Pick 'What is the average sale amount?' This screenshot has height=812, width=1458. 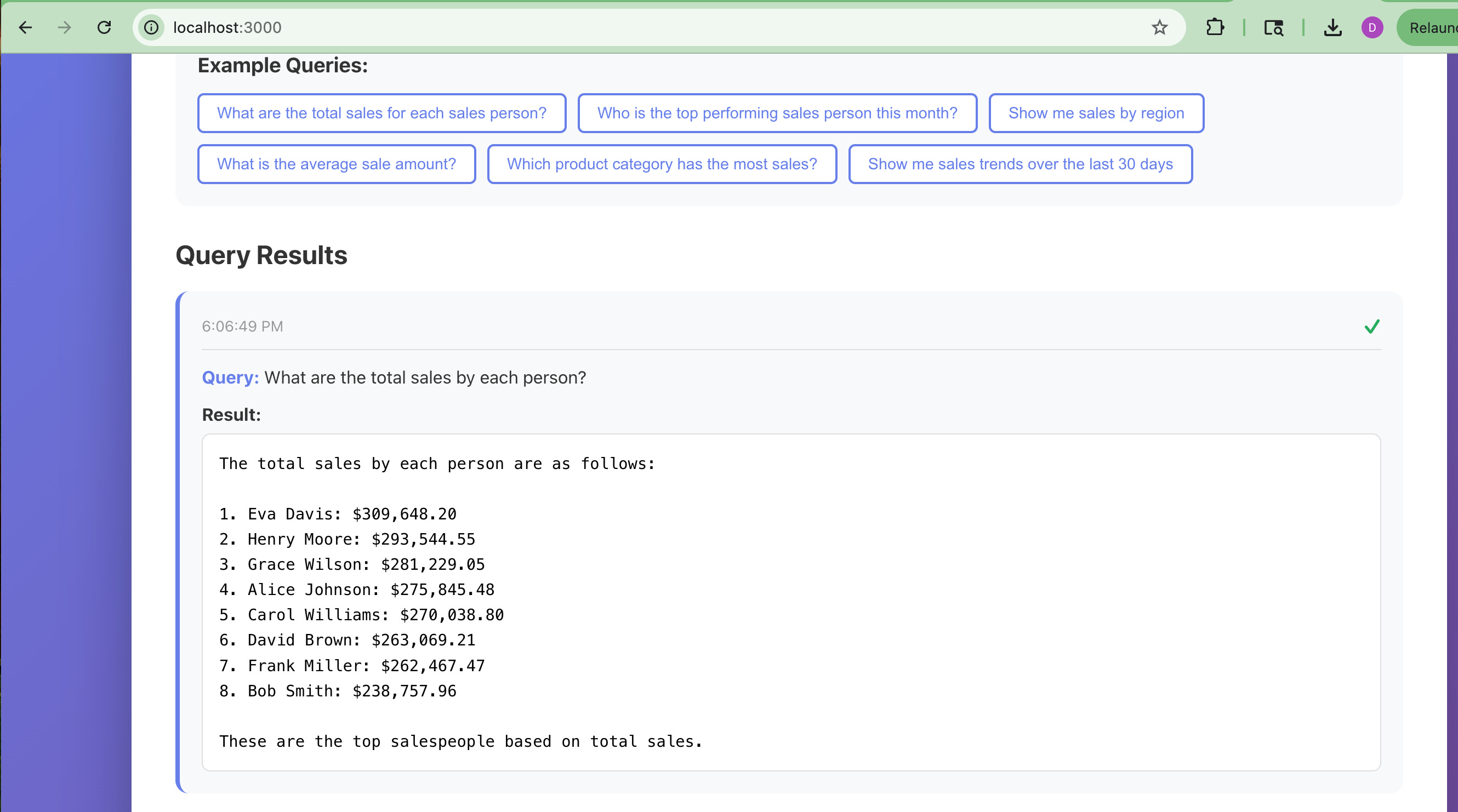[336, 164]
